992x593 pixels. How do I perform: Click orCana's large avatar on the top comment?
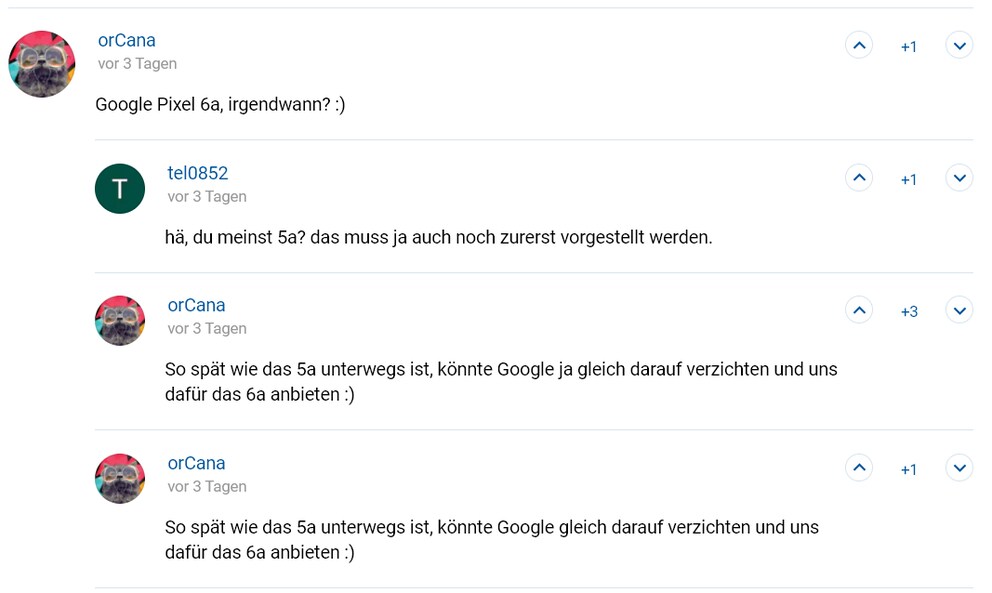tap(42, 64)
